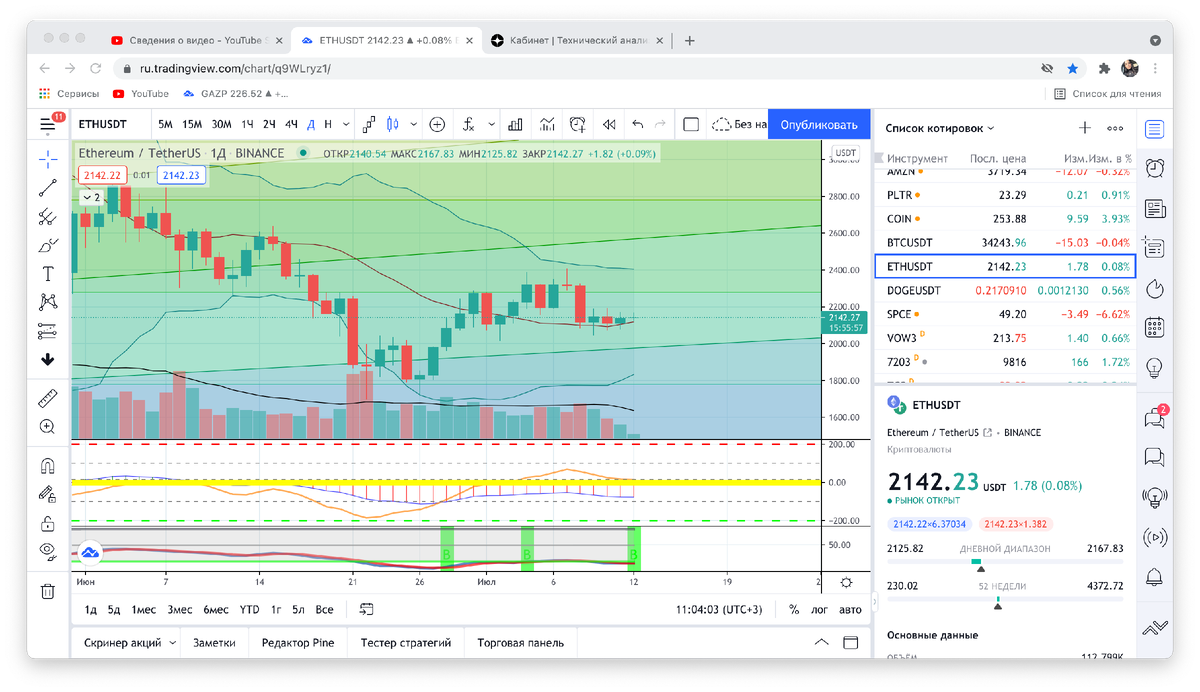The height and width of the screenshot is (692, 1200).
Task: Select the XABCD pattern tool
Action: [x=47, y=302]
